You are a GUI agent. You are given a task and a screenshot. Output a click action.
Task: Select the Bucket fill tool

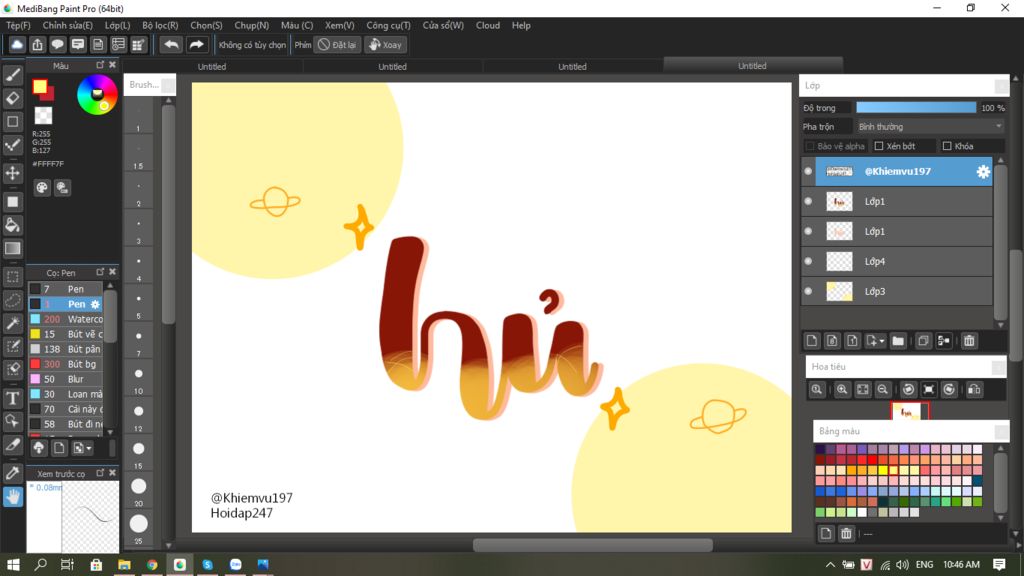point(12,225)
